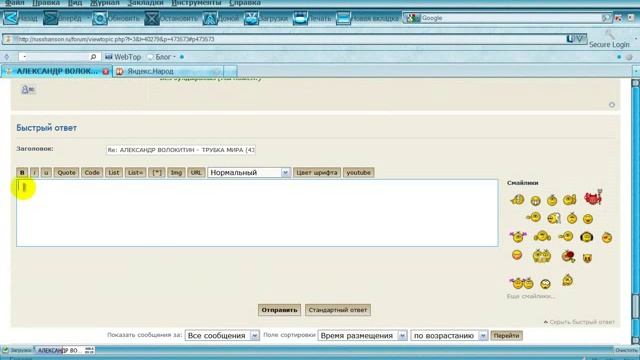Viewport: 640px width, 360px height.
Task: Insert the smiley with pink pigtails
Action: 518,236
